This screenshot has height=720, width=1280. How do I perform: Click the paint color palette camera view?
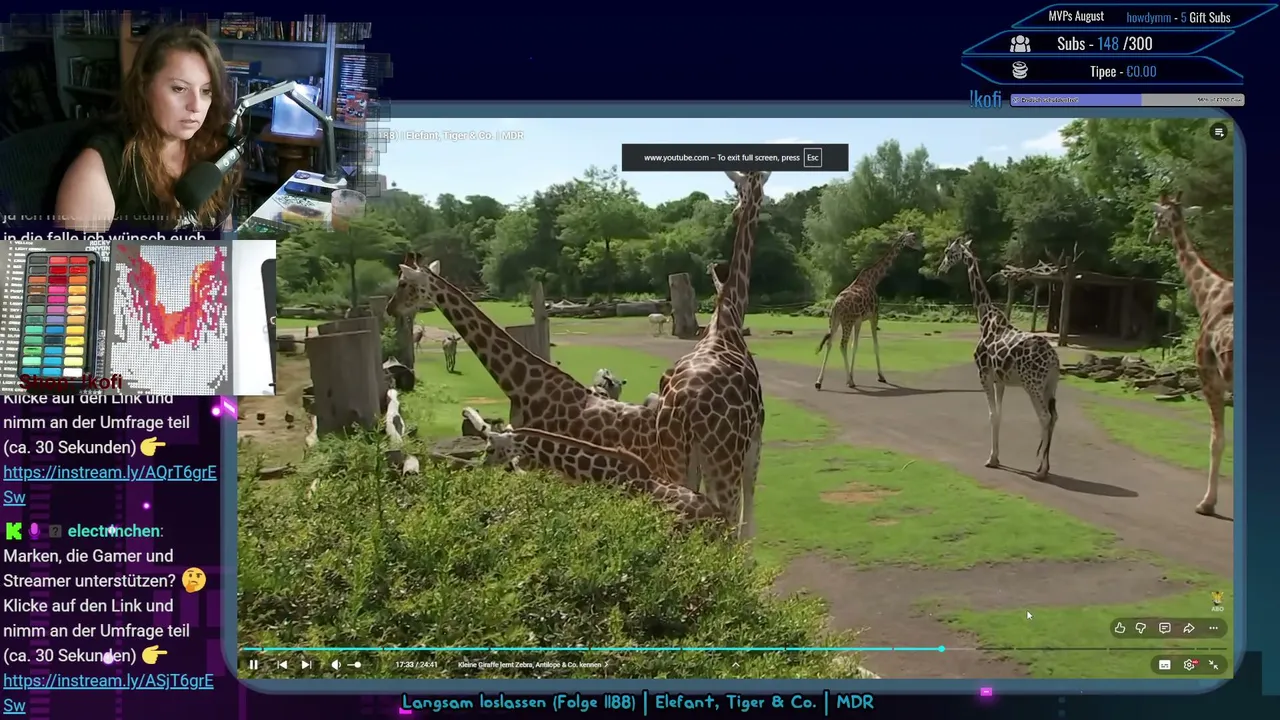[60, 316]
